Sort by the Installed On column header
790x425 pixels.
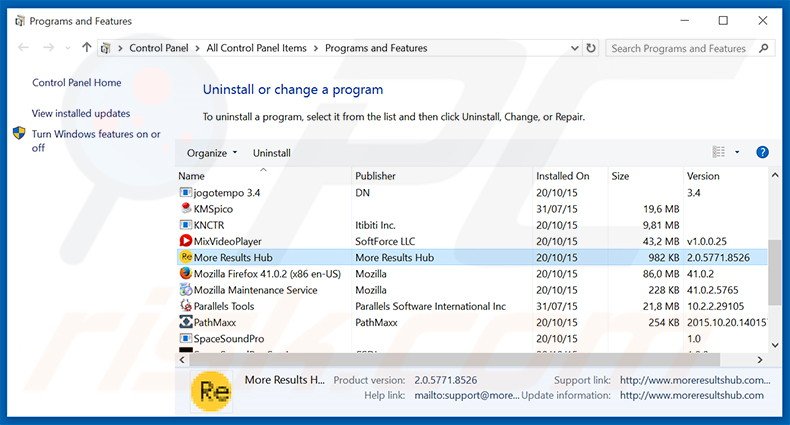coord(570,176)
